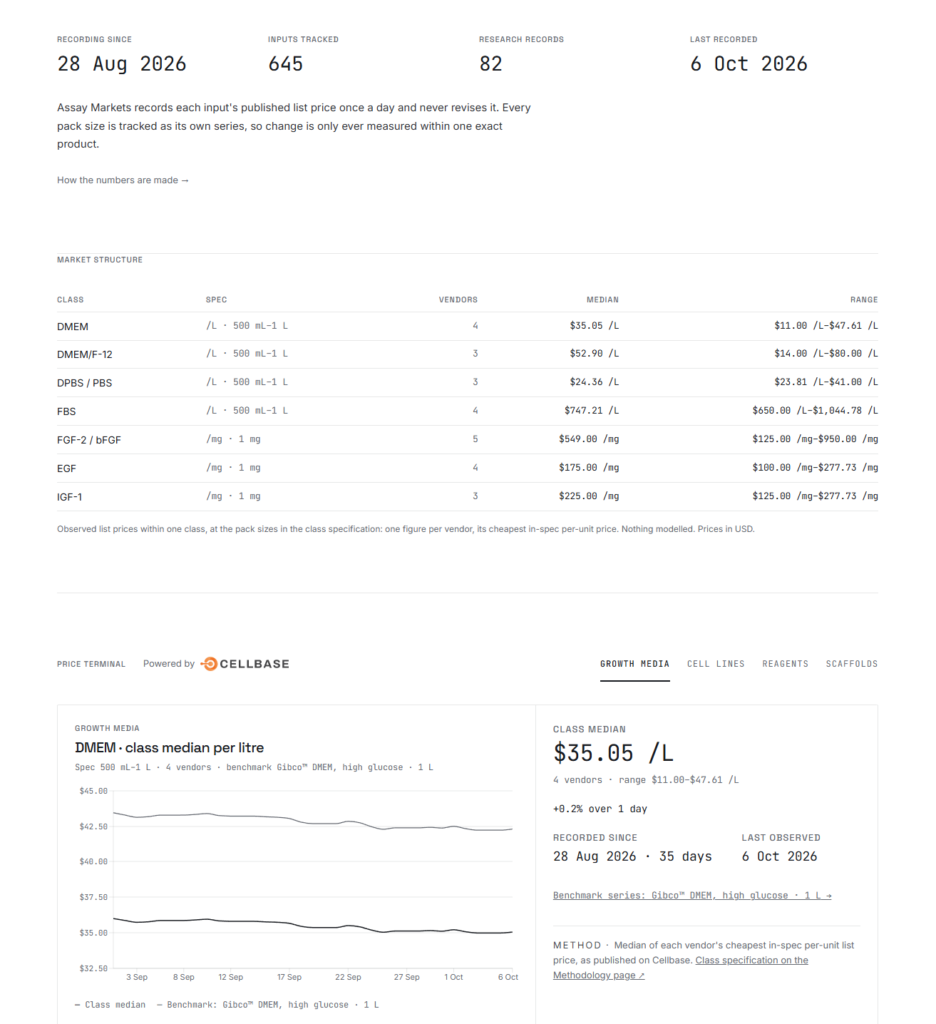The height and width of the screenshot is (1024, 936).
Task: Select the Spec column header
Action: [x=216, y=300]
